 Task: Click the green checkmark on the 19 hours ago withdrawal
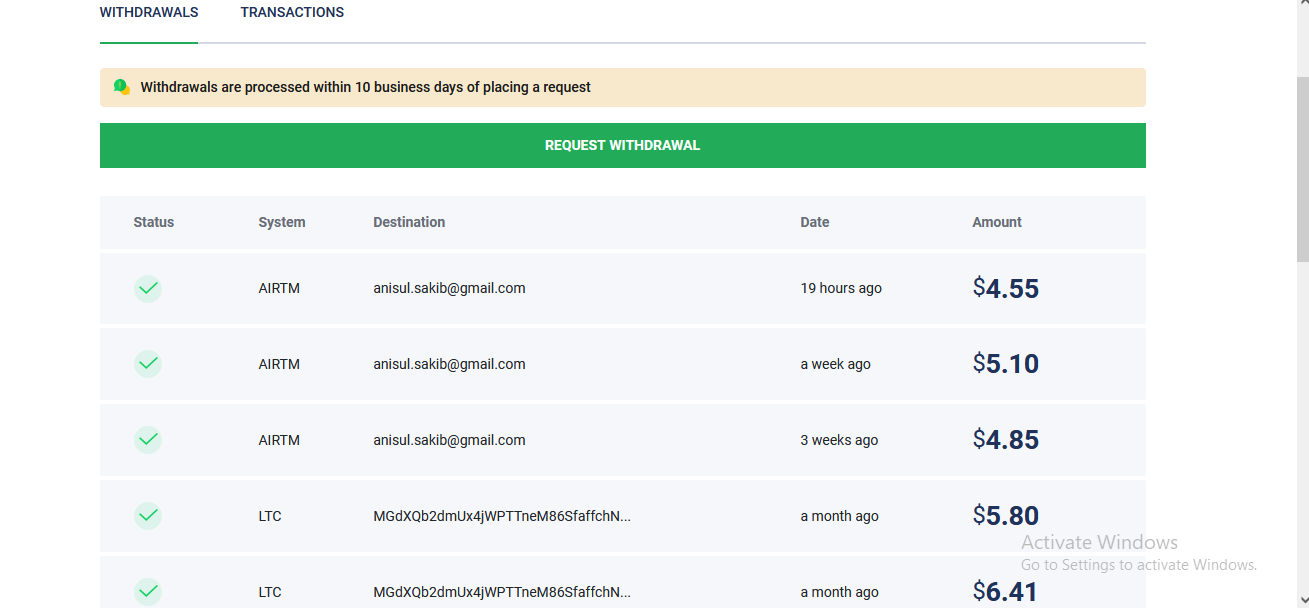pos(148,288)
